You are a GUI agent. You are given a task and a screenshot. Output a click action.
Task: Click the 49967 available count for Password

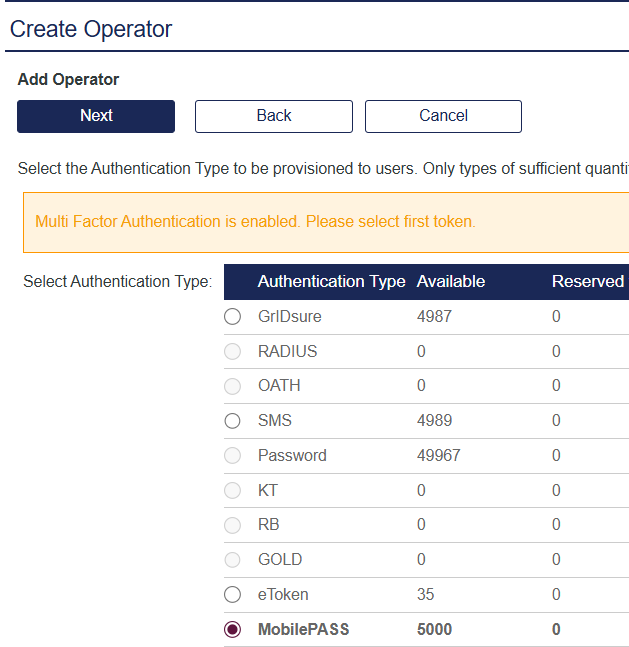coord(438,456)
